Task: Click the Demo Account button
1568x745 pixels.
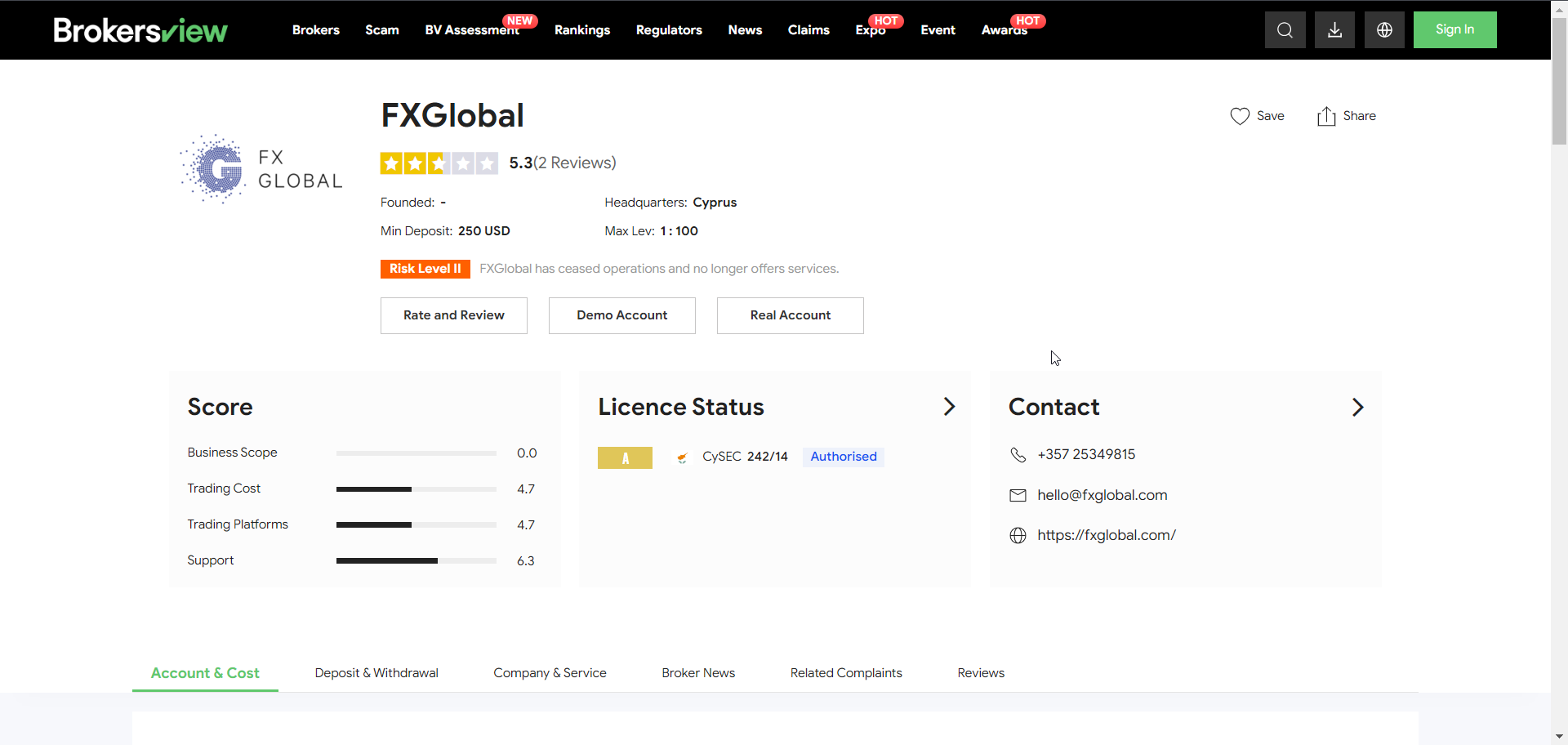Action: (x=622, y=315)
